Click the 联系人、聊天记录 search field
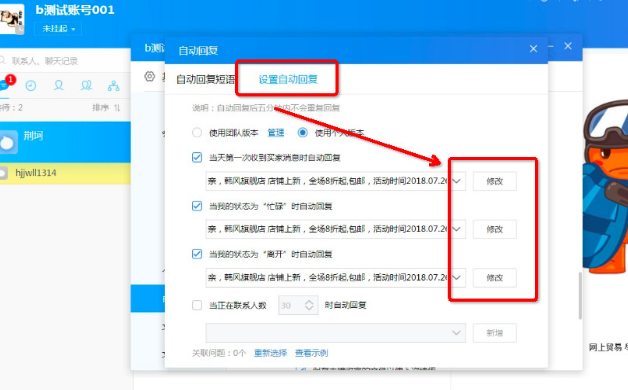 (x=66, y=60)
